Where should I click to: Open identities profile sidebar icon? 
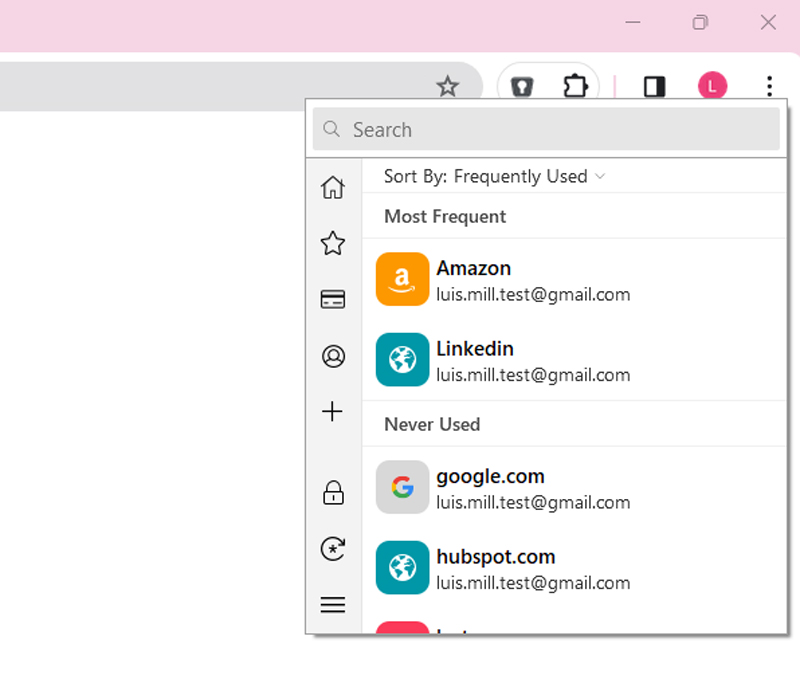coord(333,356)
